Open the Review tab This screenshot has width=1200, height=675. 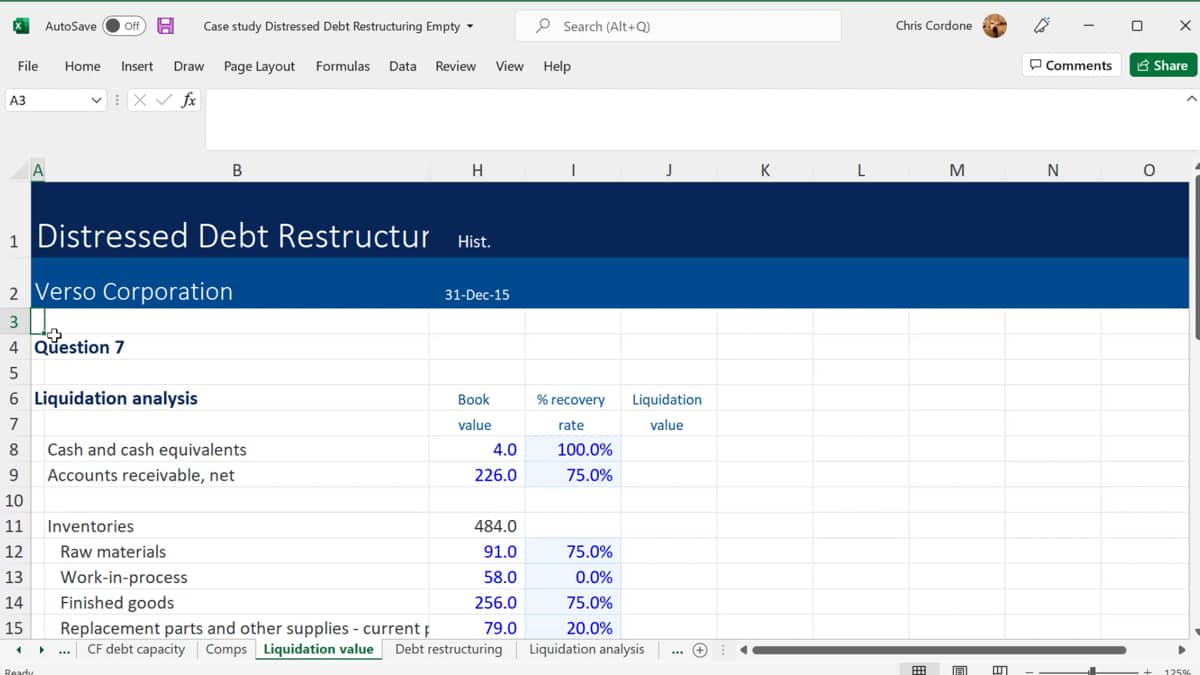click(x=455, y=66)
